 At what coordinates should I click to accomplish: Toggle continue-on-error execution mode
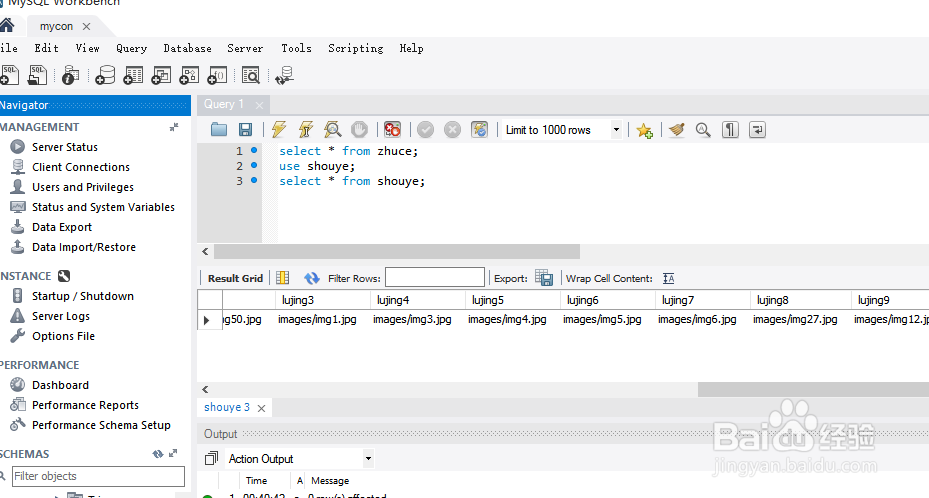392,129
